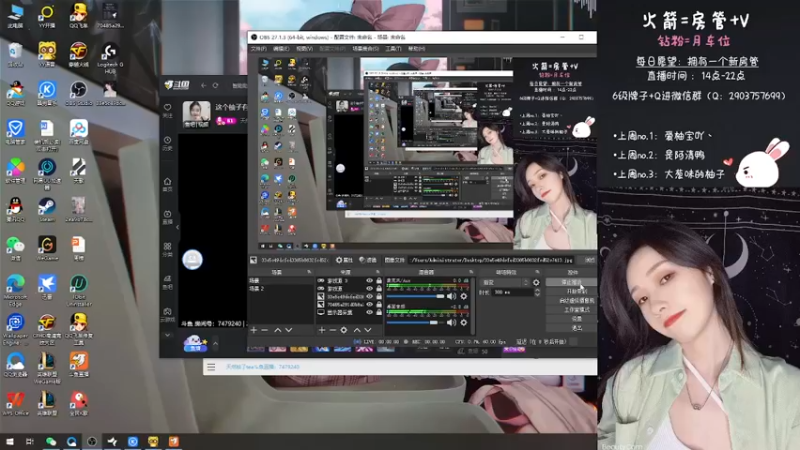
Task: Click the 开始录制 button in OBS controls
Action: (x=571, y=291)
